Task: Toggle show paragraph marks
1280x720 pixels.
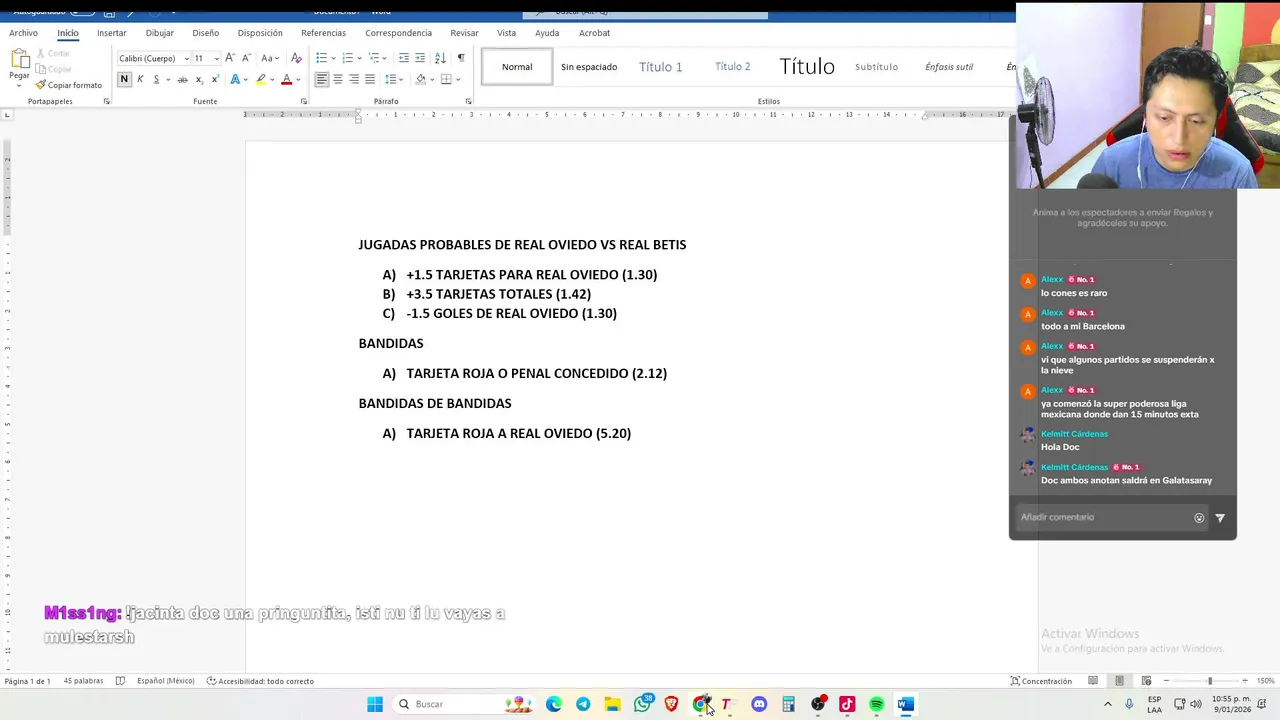Action: pos(461,58)
